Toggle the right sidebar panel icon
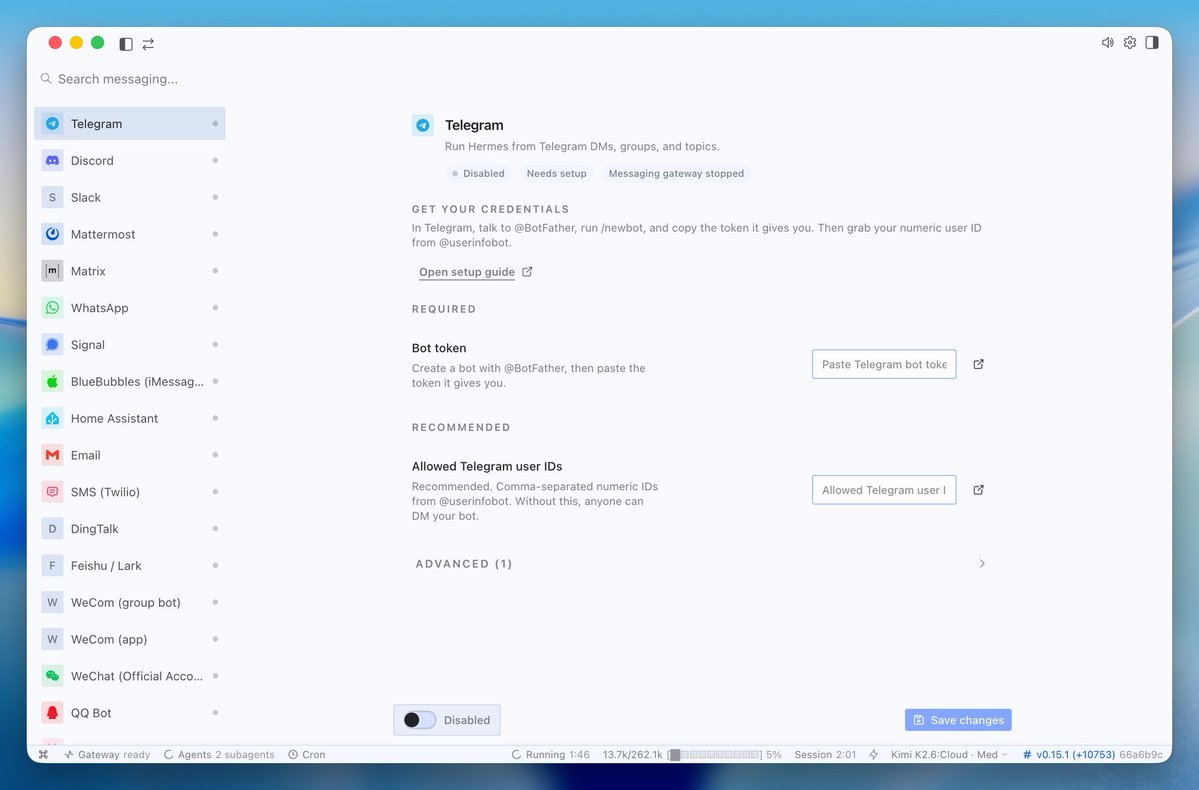 [x=1152, y=43]
